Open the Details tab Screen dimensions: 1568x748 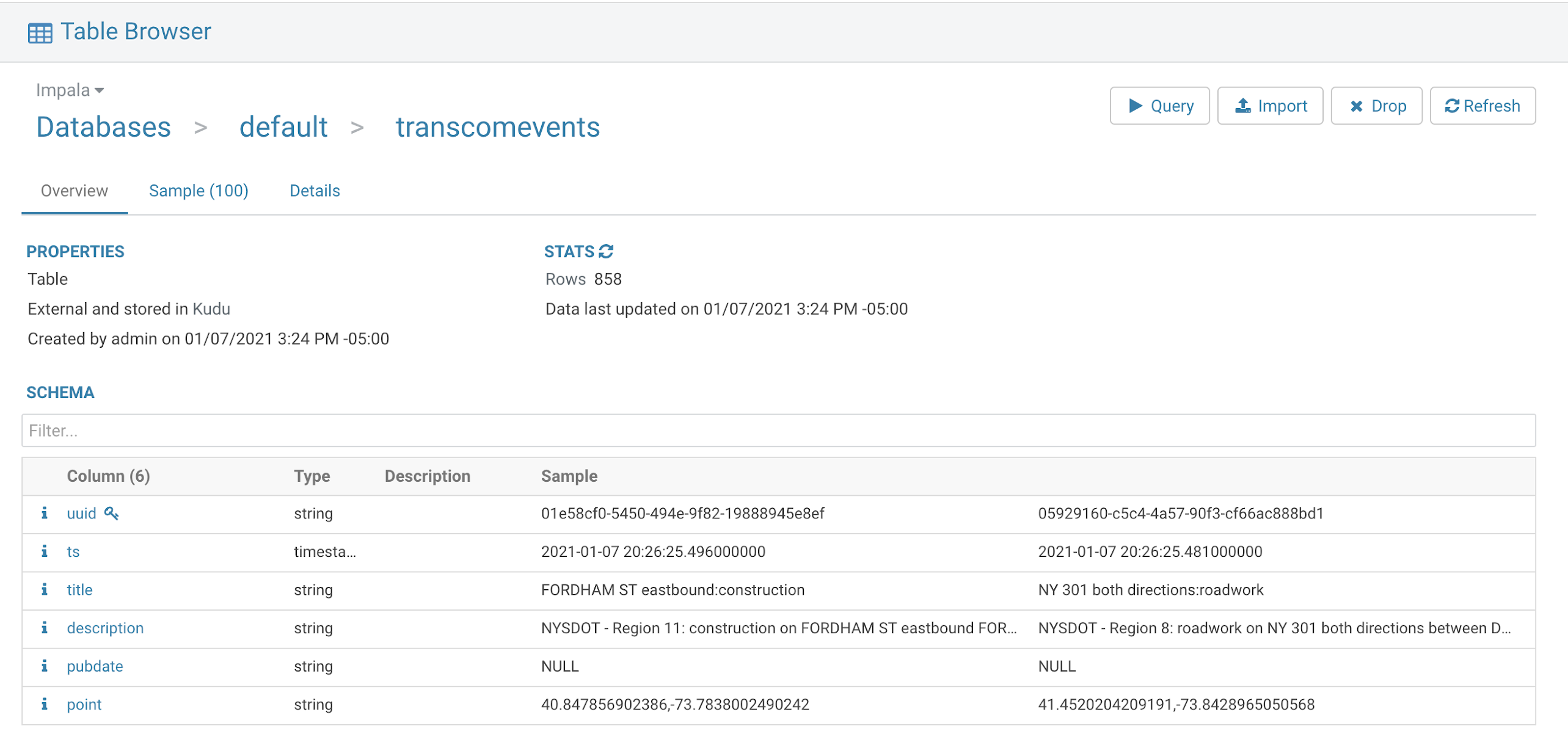[315, 191]
